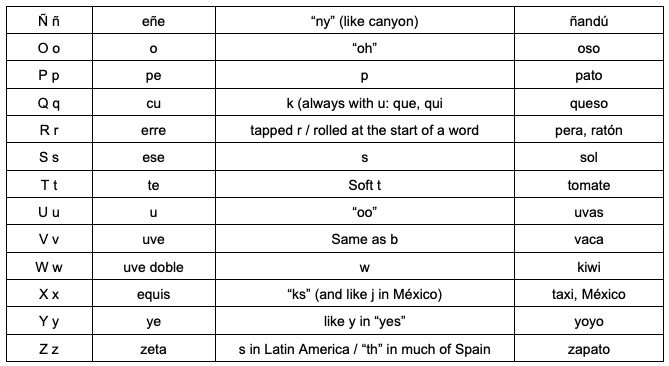Screen dimensions: 669x366
Task: Click 'k (always with u: que, qui' cell
Action: click(365, 102)
